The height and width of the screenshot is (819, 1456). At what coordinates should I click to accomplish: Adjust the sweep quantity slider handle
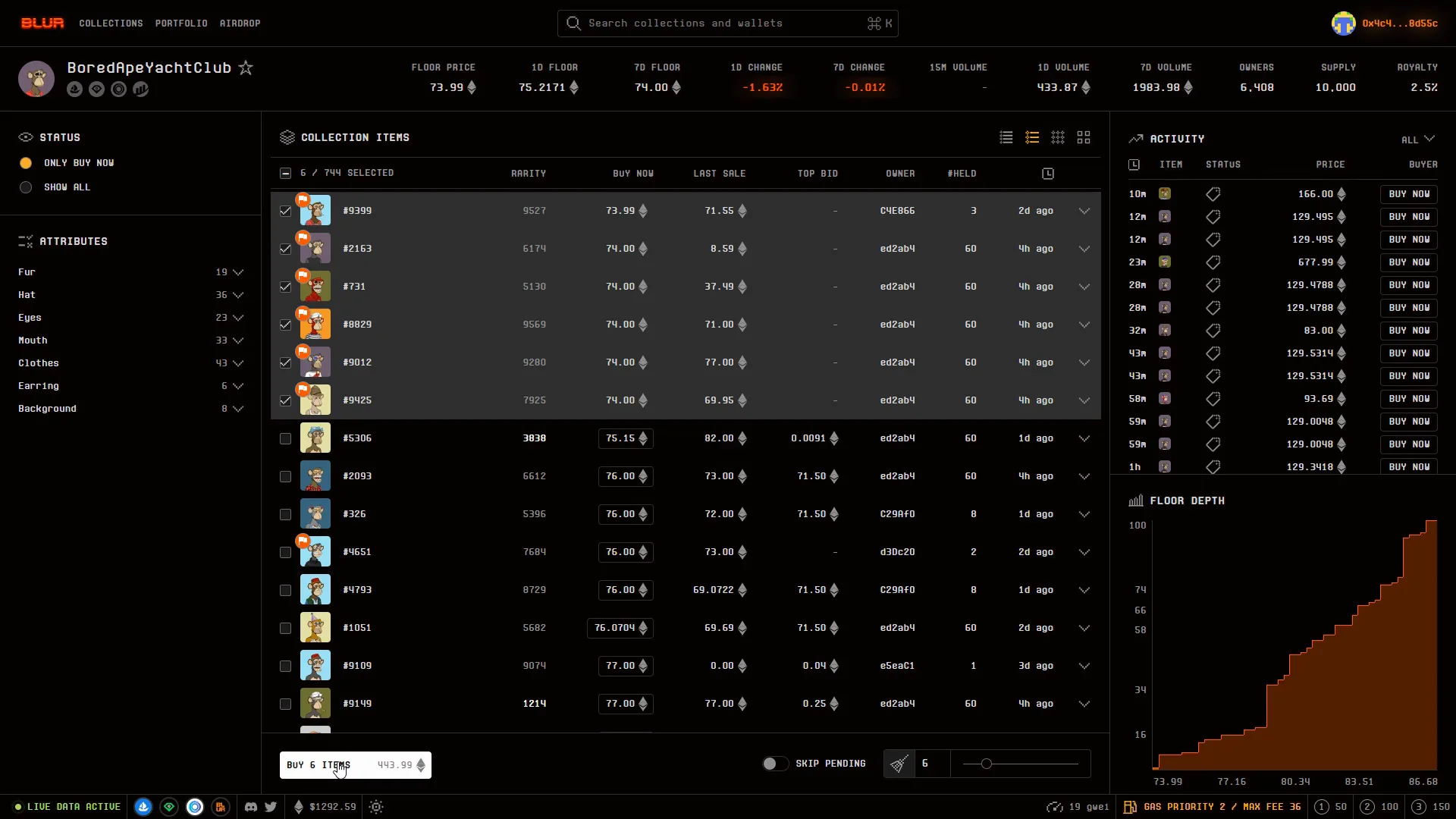point(987,764)
